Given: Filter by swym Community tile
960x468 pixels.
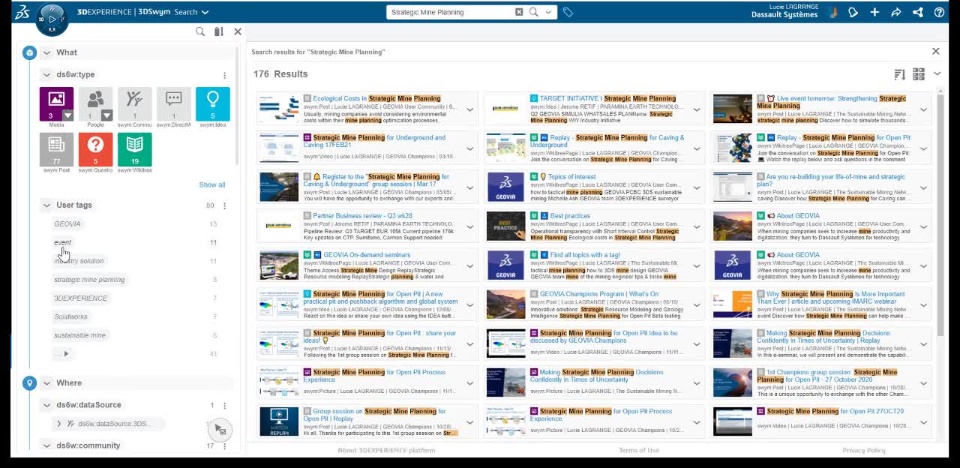Looking at the screenshot, I should pos(135,104).
